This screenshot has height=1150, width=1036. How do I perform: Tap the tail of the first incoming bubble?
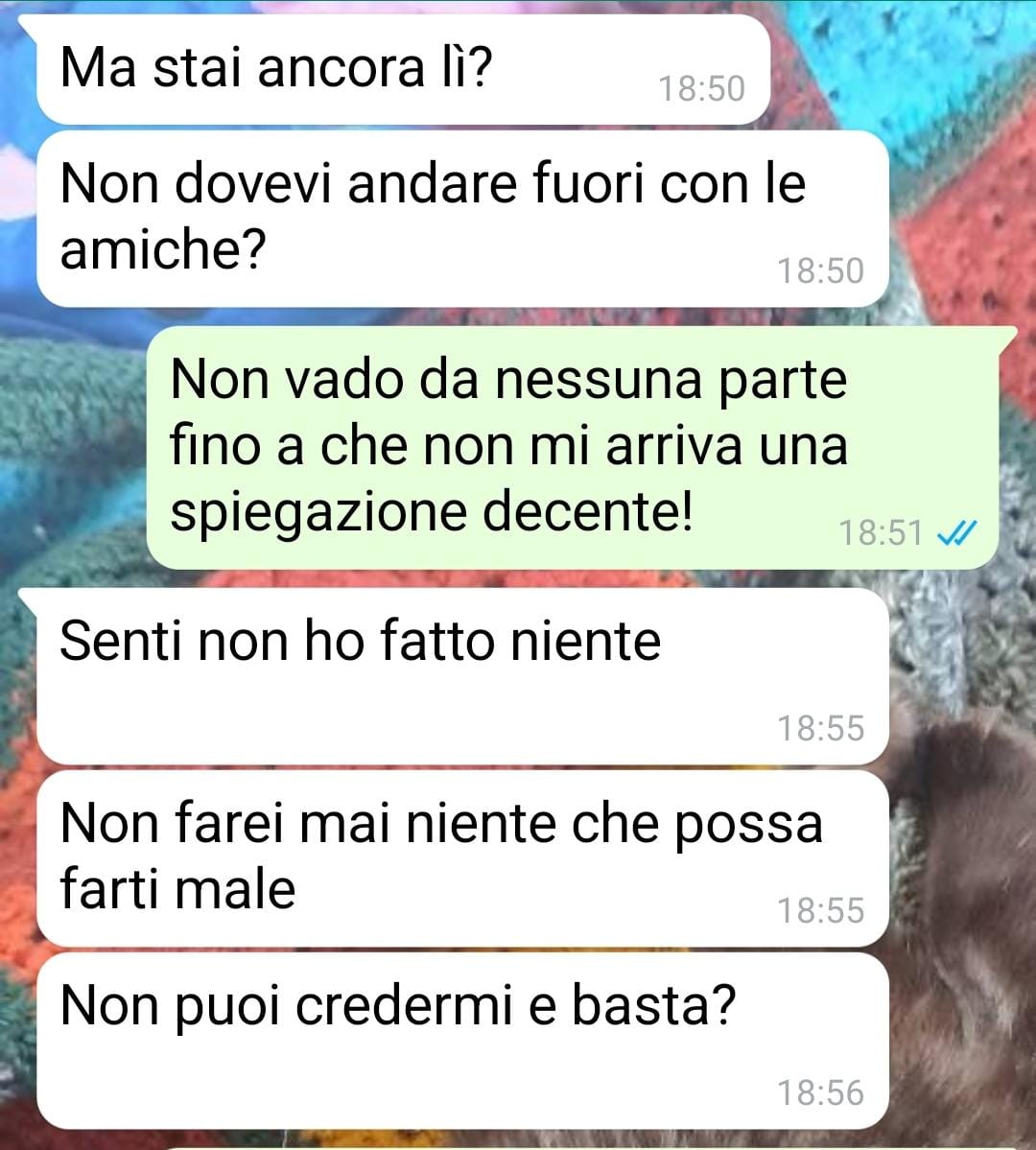30,24
